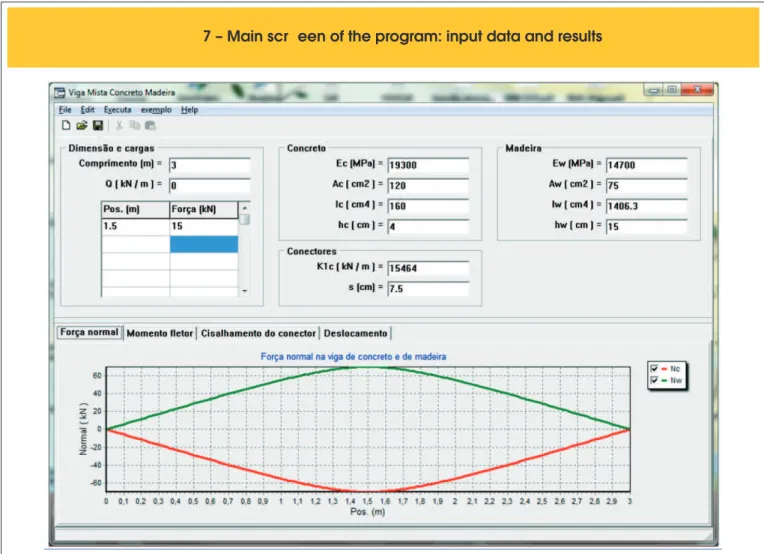Click the Ew (MPa) input field

[x=647, y=165]
